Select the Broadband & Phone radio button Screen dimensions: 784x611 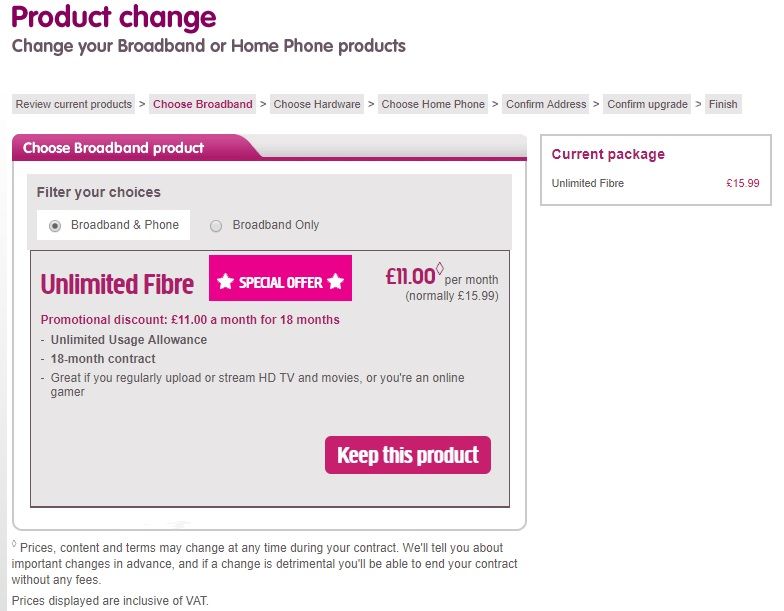click(x=55, y=226)
